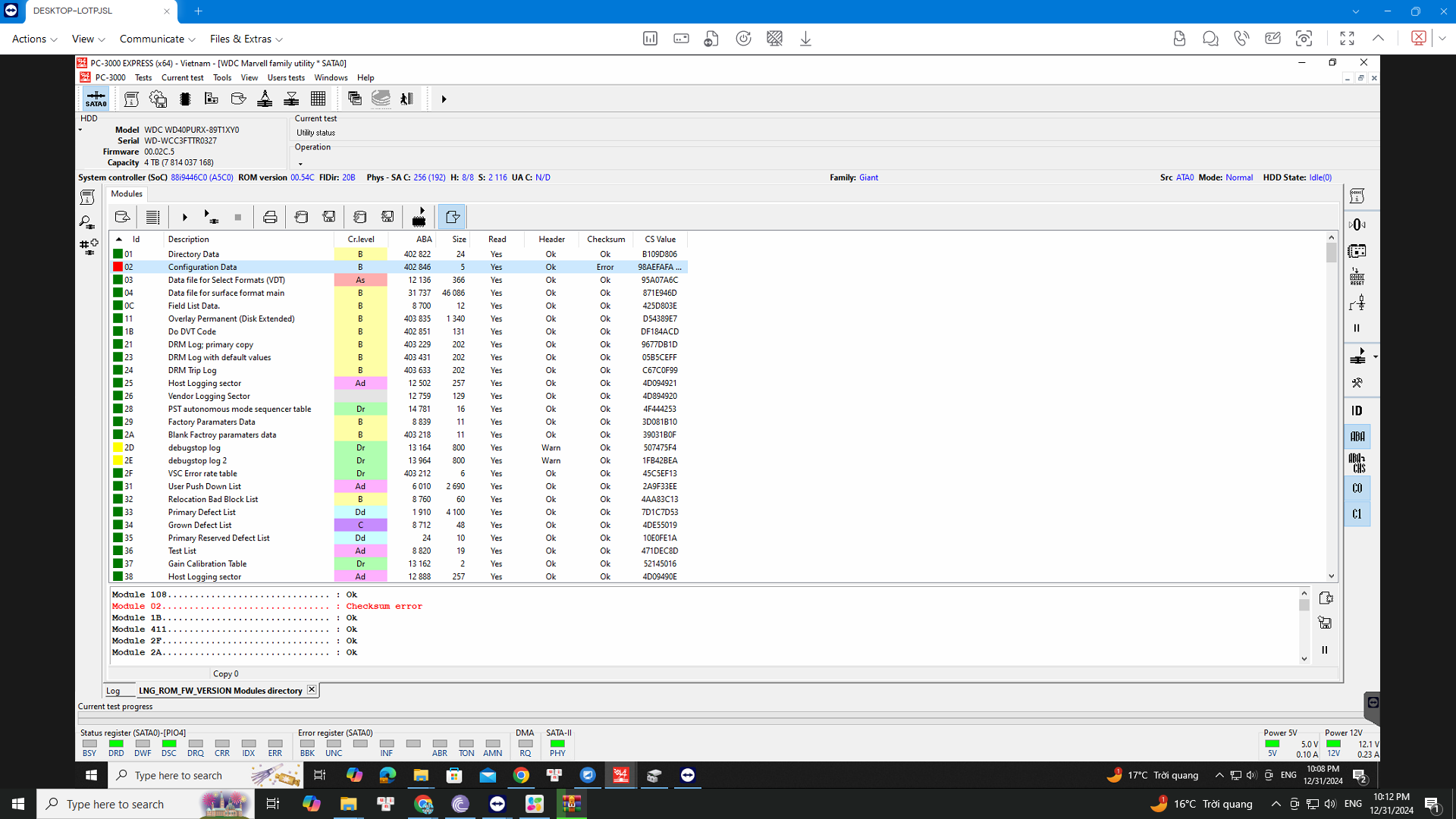Sort by the Checksum column header

click(x=606, y=239)
